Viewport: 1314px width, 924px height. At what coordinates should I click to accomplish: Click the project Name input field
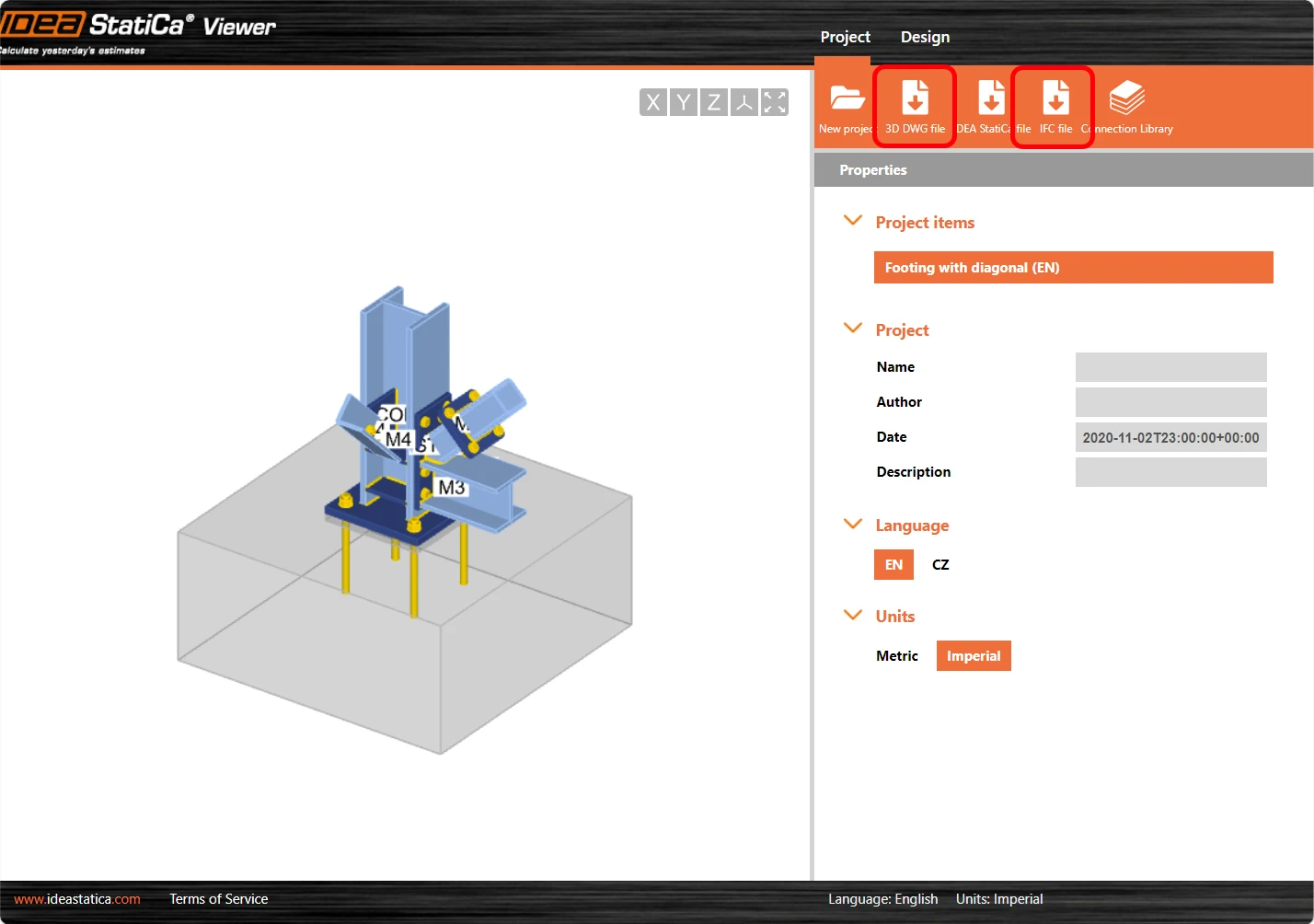click(1170, 367)
